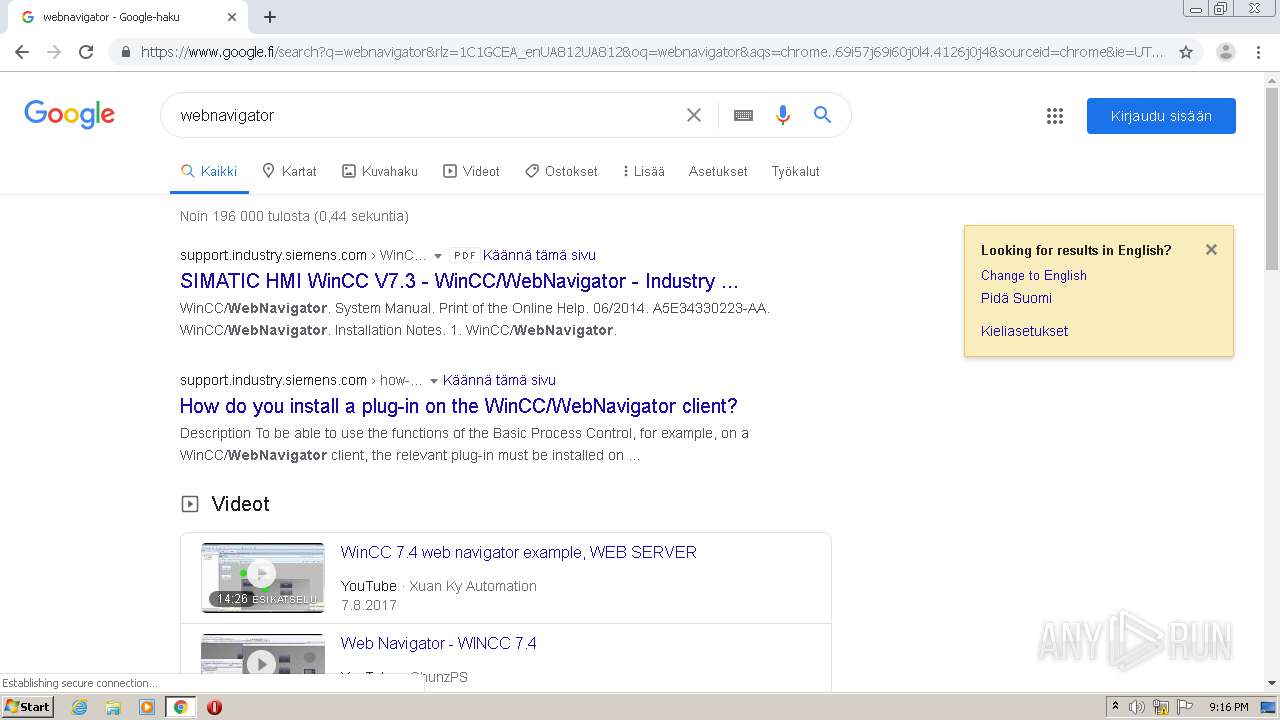Viewport: 1280px width, 720px height.
Task: Switch to the Kartat tab
Action: tap(289, 171)
